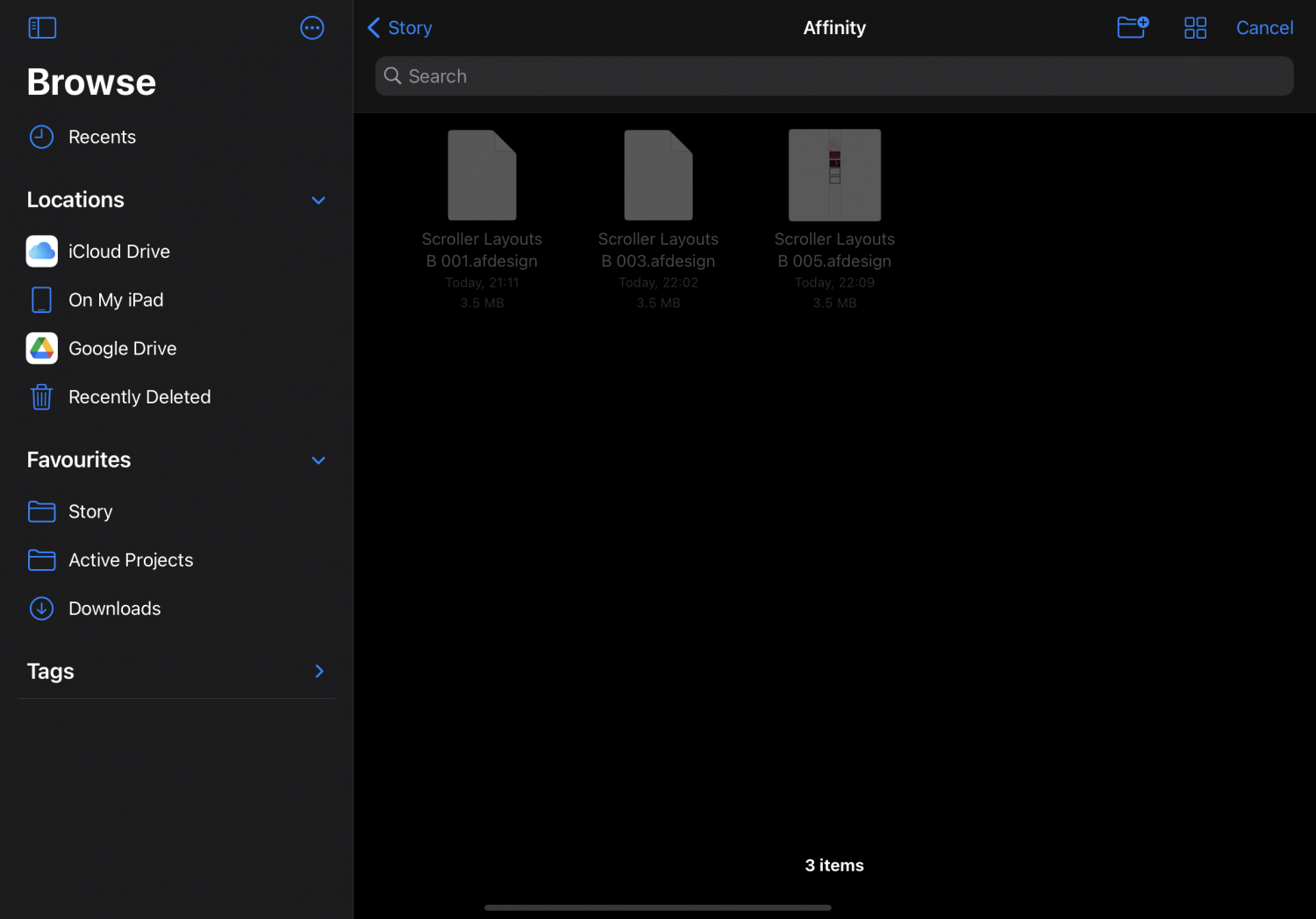1316x919 pixels.
Task: Toggle the sidebar panel icon
Action: [x=42, y=28]
